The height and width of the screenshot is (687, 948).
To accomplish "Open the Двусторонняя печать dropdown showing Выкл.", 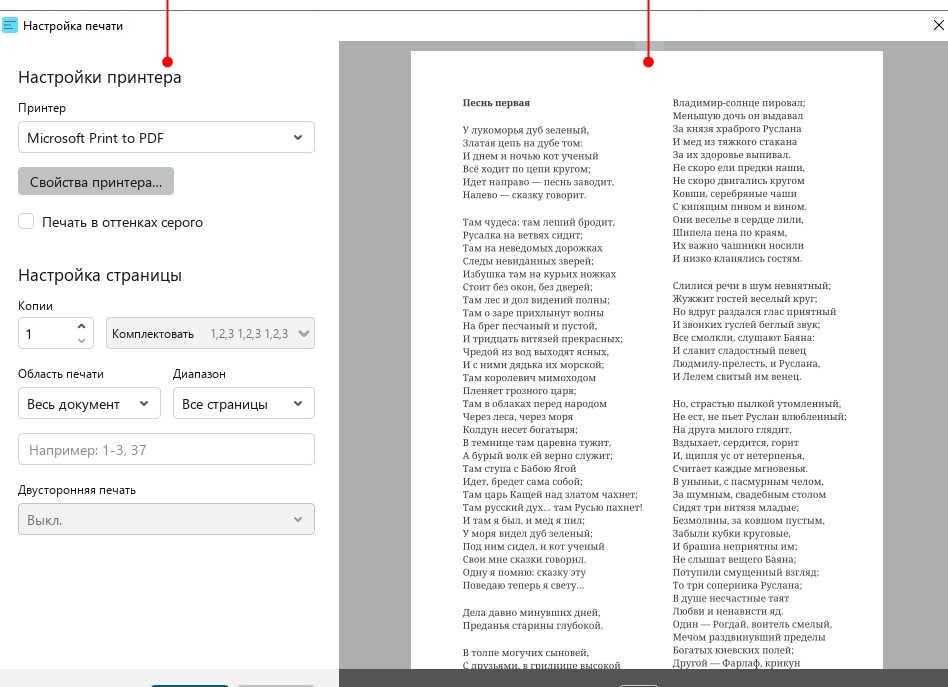I will click(x=166, y=519).
